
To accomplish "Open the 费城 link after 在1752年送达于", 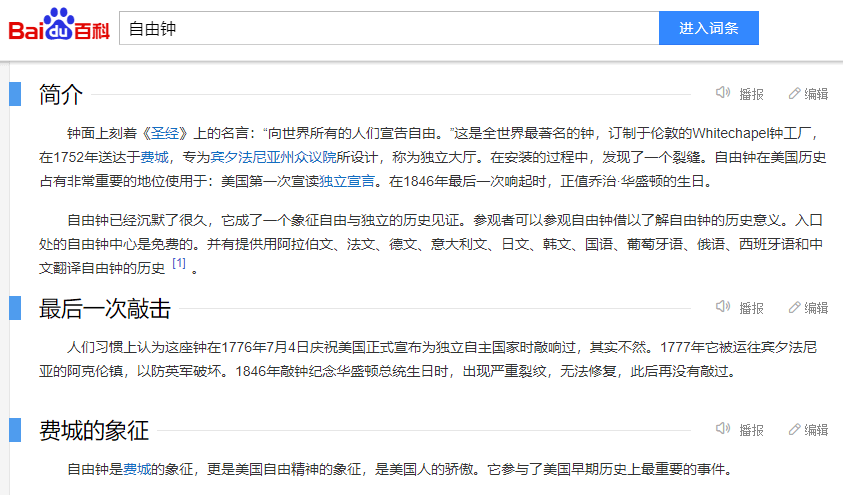I will pos(154,157).
